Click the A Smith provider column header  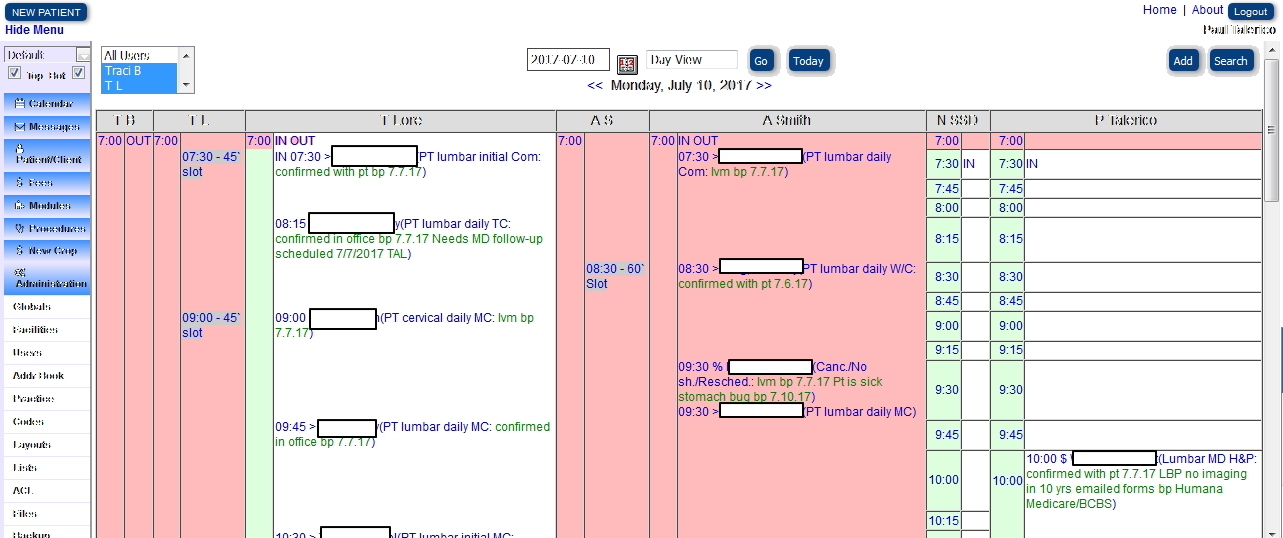[787, 120]
